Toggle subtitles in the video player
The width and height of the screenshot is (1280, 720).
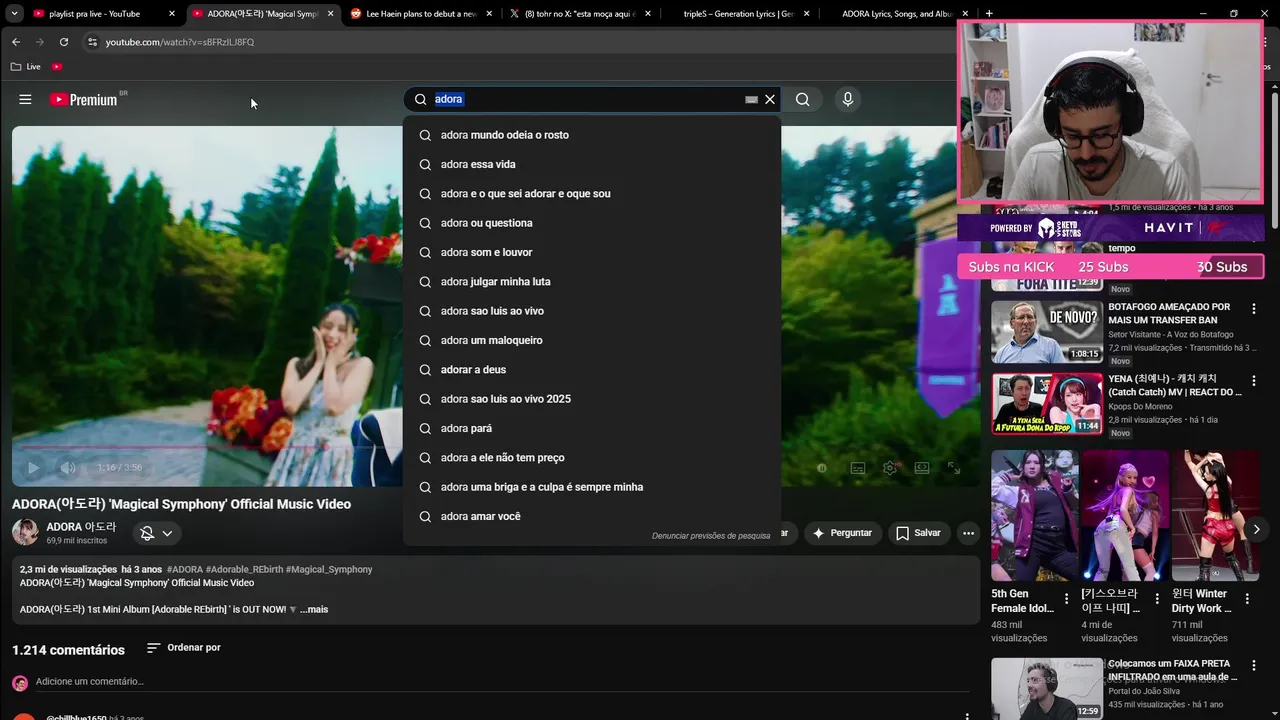tap(857, 467)
